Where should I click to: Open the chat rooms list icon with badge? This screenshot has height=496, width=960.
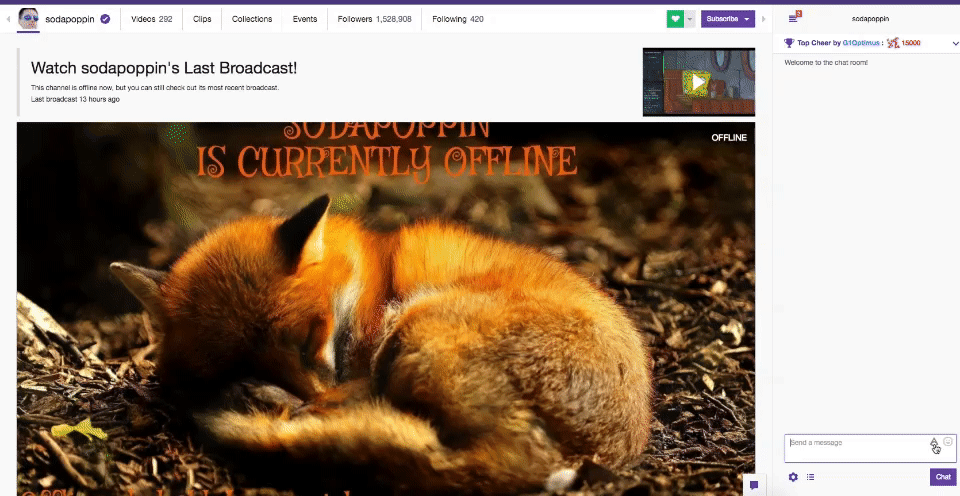tap(794, 18)
